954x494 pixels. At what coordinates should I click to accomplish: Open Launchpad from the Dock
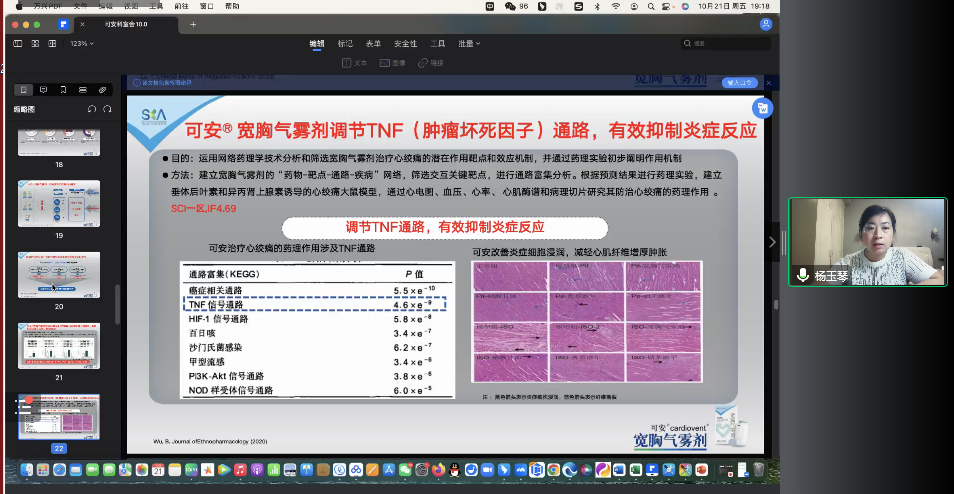click(43, 470)
